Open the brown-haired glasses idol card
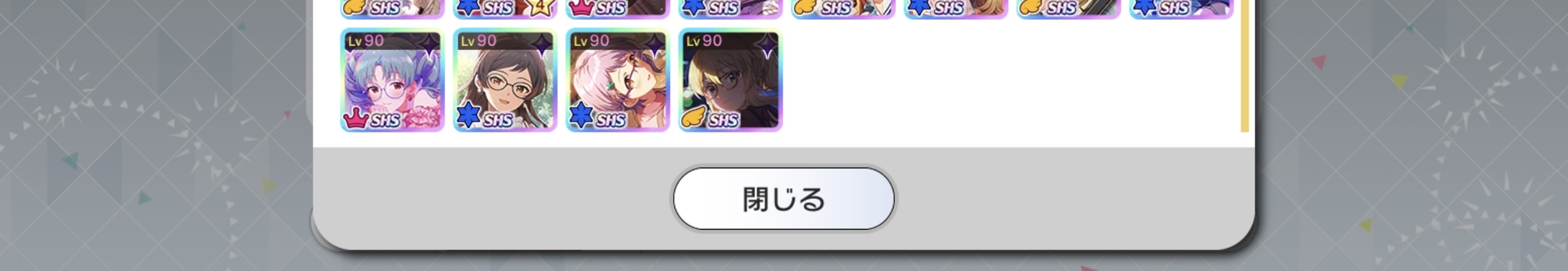The height and width of the screenshot is (271, 1568). click(505, 80)
